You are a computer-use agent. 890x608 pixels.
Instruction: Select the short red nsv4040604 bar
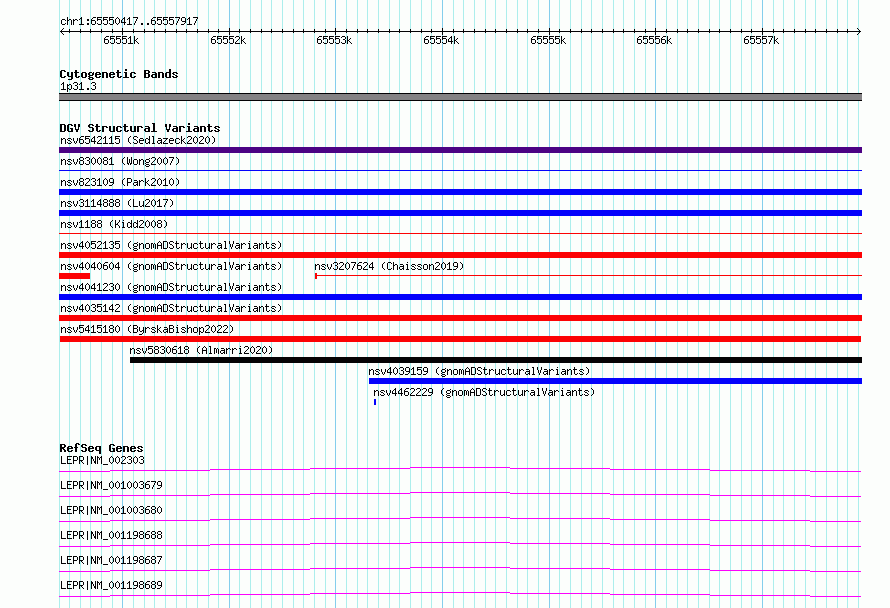click(74, 276)
